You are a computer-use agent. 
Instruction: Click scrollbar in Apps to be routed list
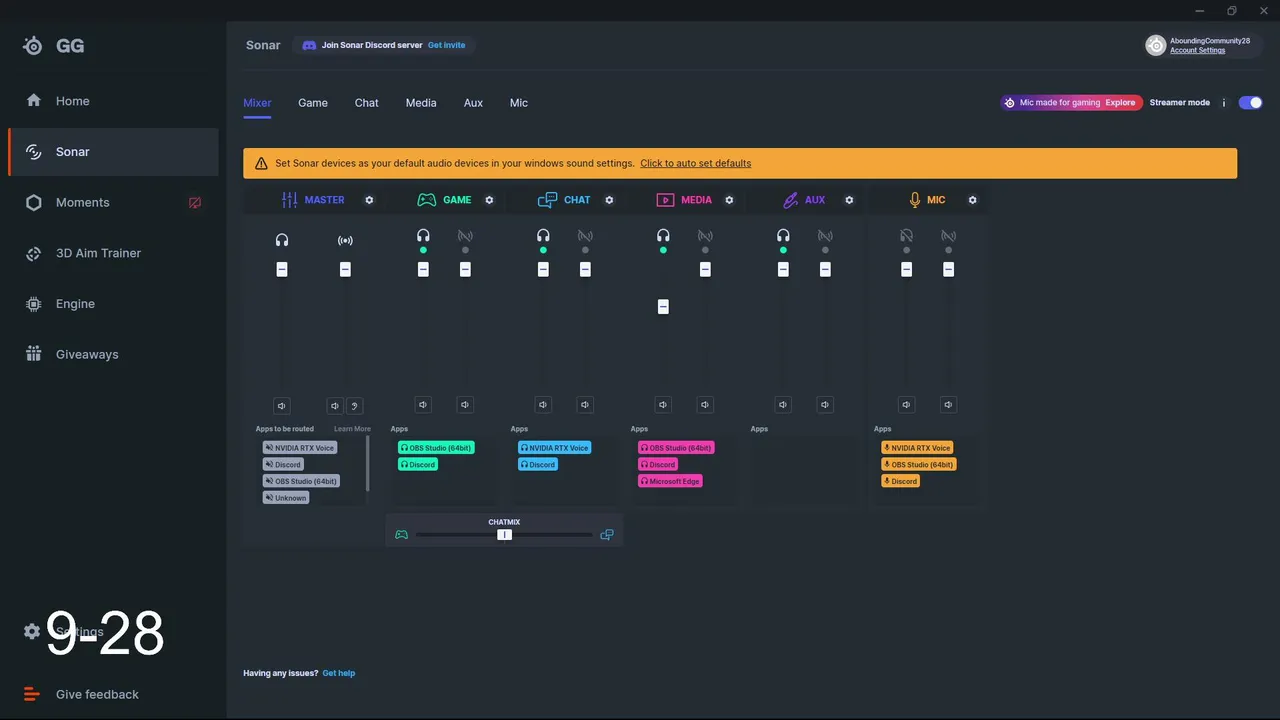pos(368,463)
